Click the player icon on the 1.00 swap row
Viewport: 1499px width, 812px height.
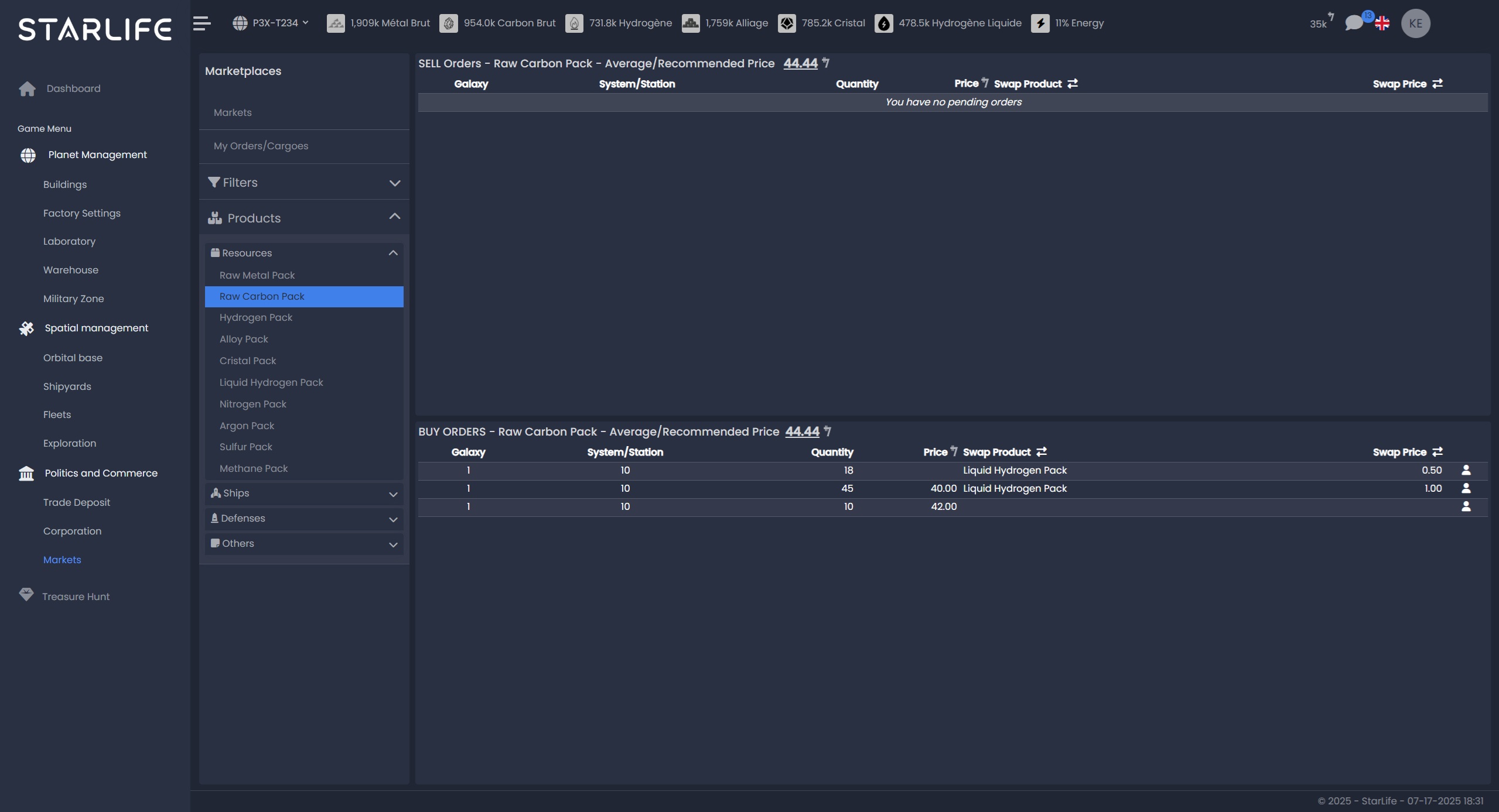tap(1466, 488)
